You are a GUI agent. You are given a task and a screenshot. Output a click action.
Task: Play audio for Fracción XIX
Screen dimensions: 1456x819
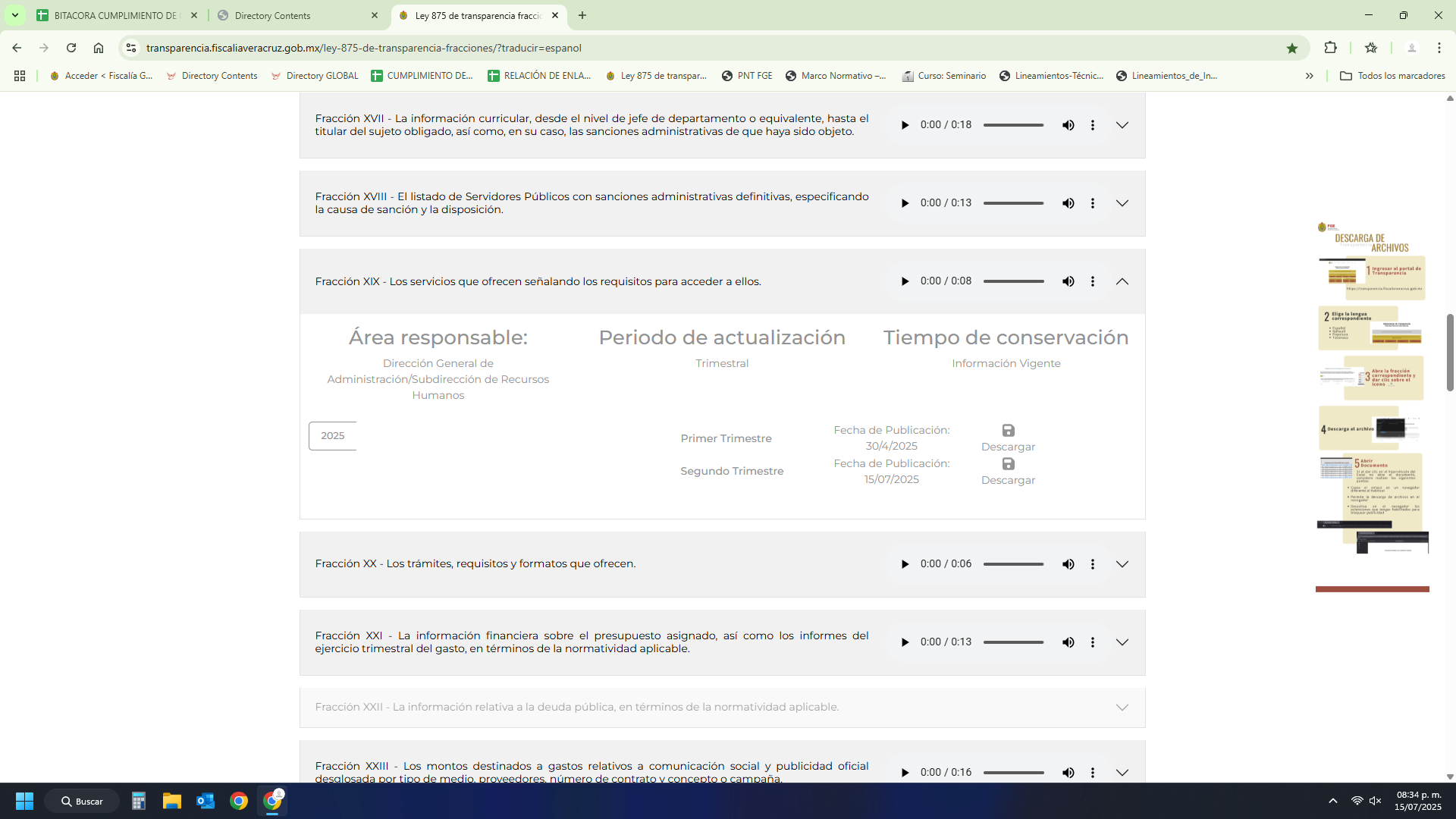pyautogui.click(x=905, y=281)
